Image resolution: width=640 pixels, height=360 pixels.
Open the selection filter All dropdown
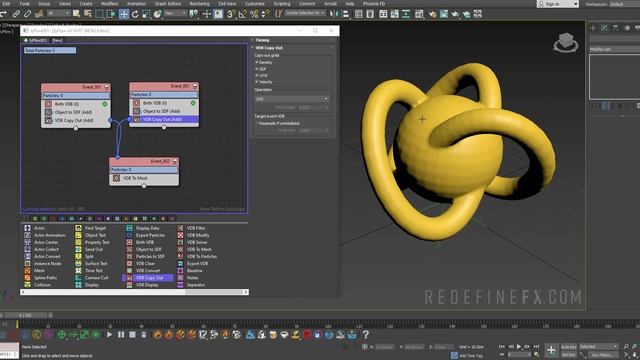pyautogui.click(x=58, y=13)
